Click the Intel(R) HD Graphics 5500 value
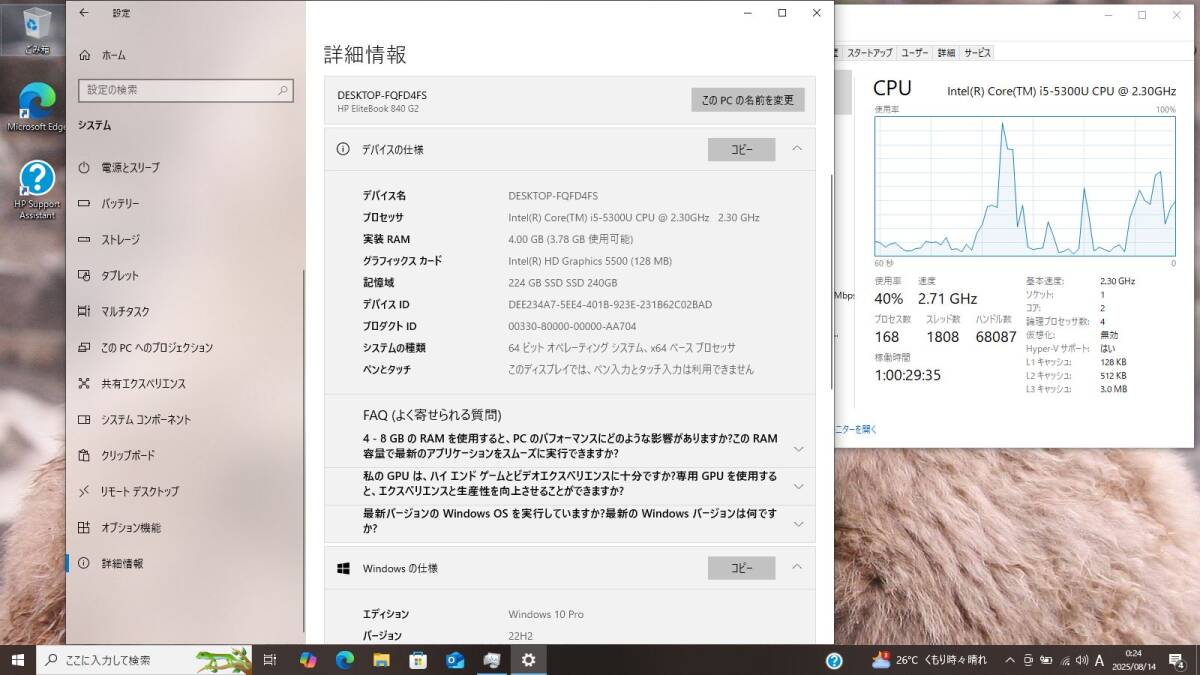Viewport: 1200px width, 675px height. coord(590,261)
